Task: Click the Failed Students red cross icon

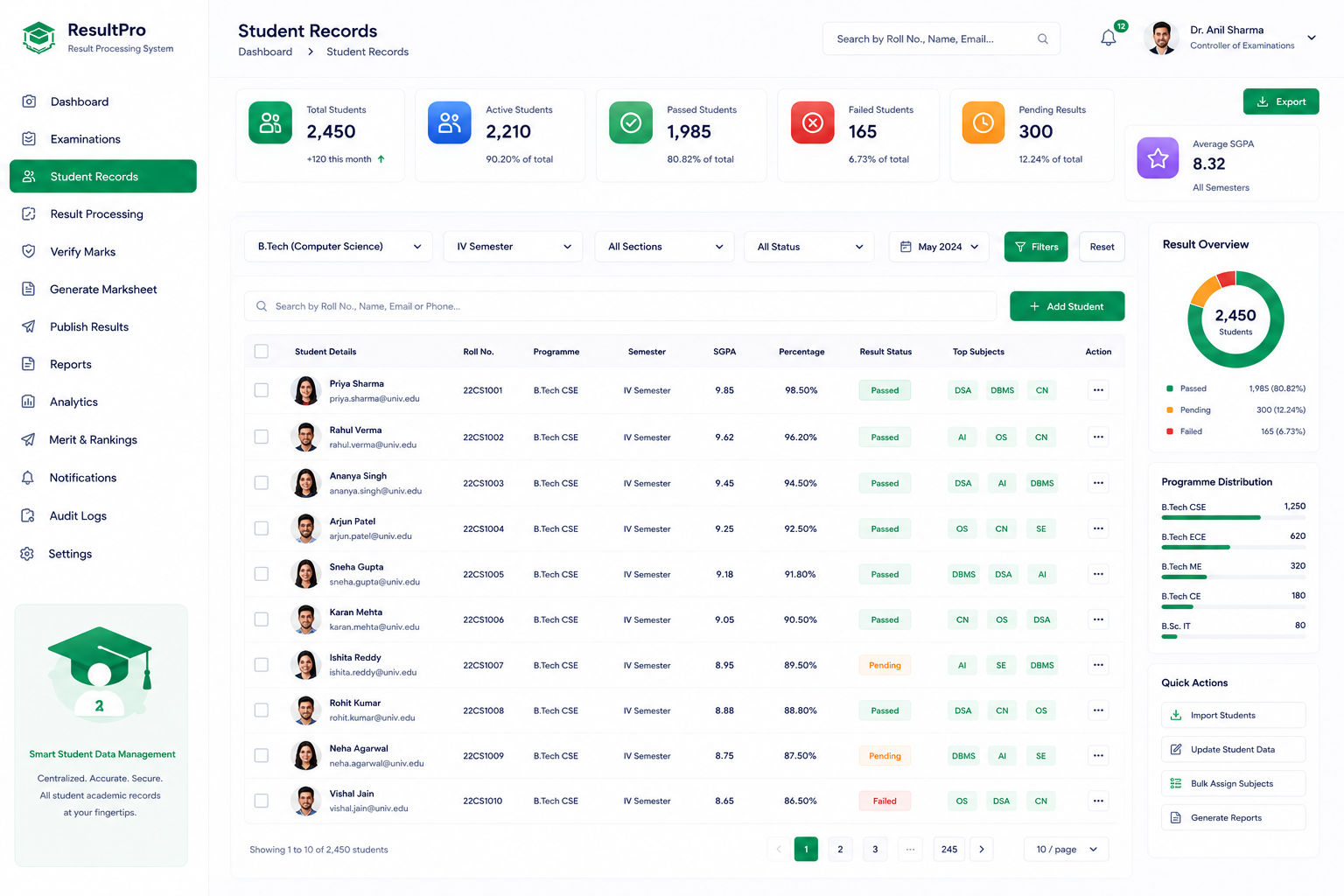Action: [x=813, y=122]
